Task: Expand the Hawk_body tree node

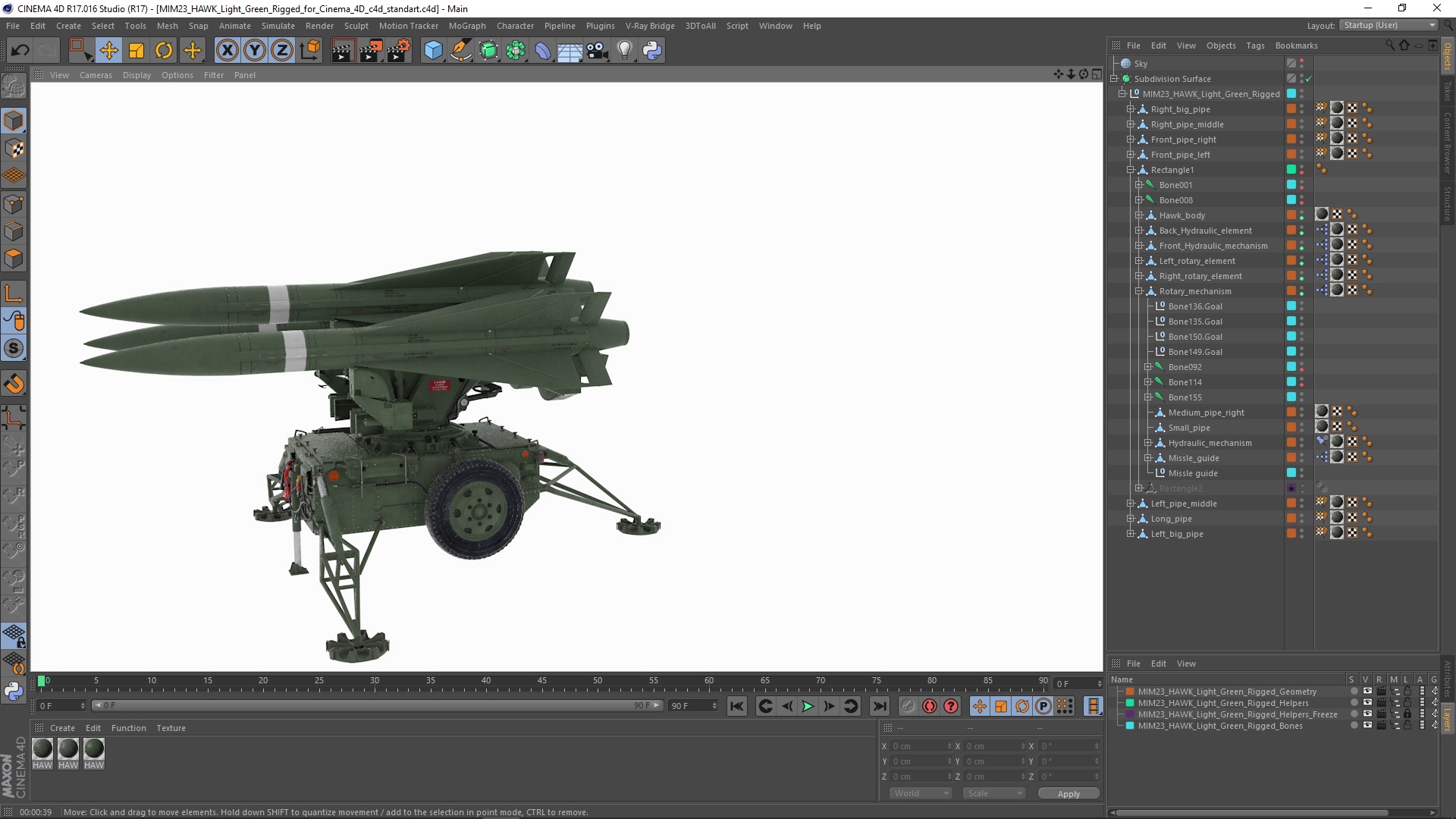Action: click(1138, 215)
